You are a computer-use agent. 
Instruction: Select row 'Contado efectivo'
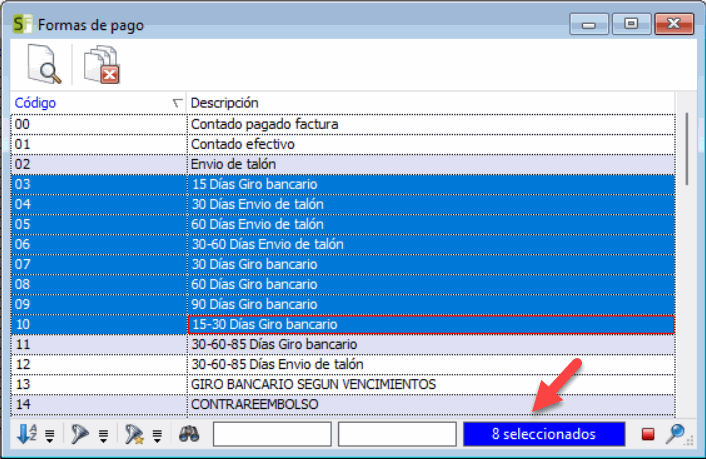(x=343, y=144)
